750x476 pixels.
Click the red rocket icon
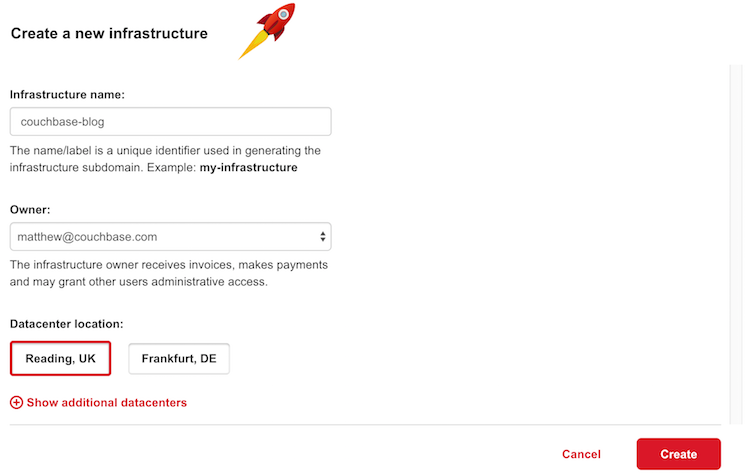[x=267, y=29]
